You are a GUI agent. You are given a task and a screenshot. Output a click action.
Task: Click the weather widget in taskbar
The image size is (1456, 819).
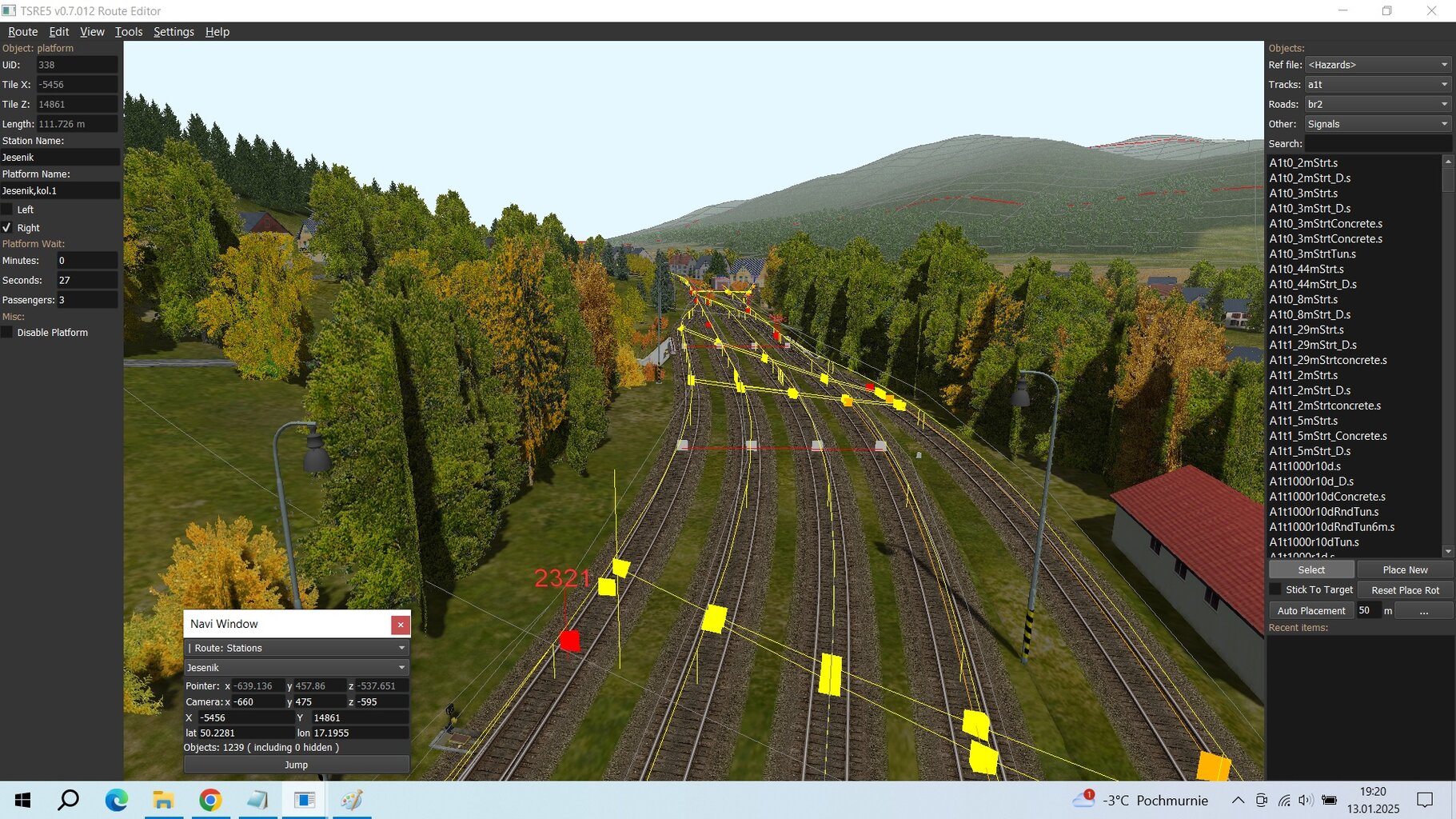(x=1142, y=800)
